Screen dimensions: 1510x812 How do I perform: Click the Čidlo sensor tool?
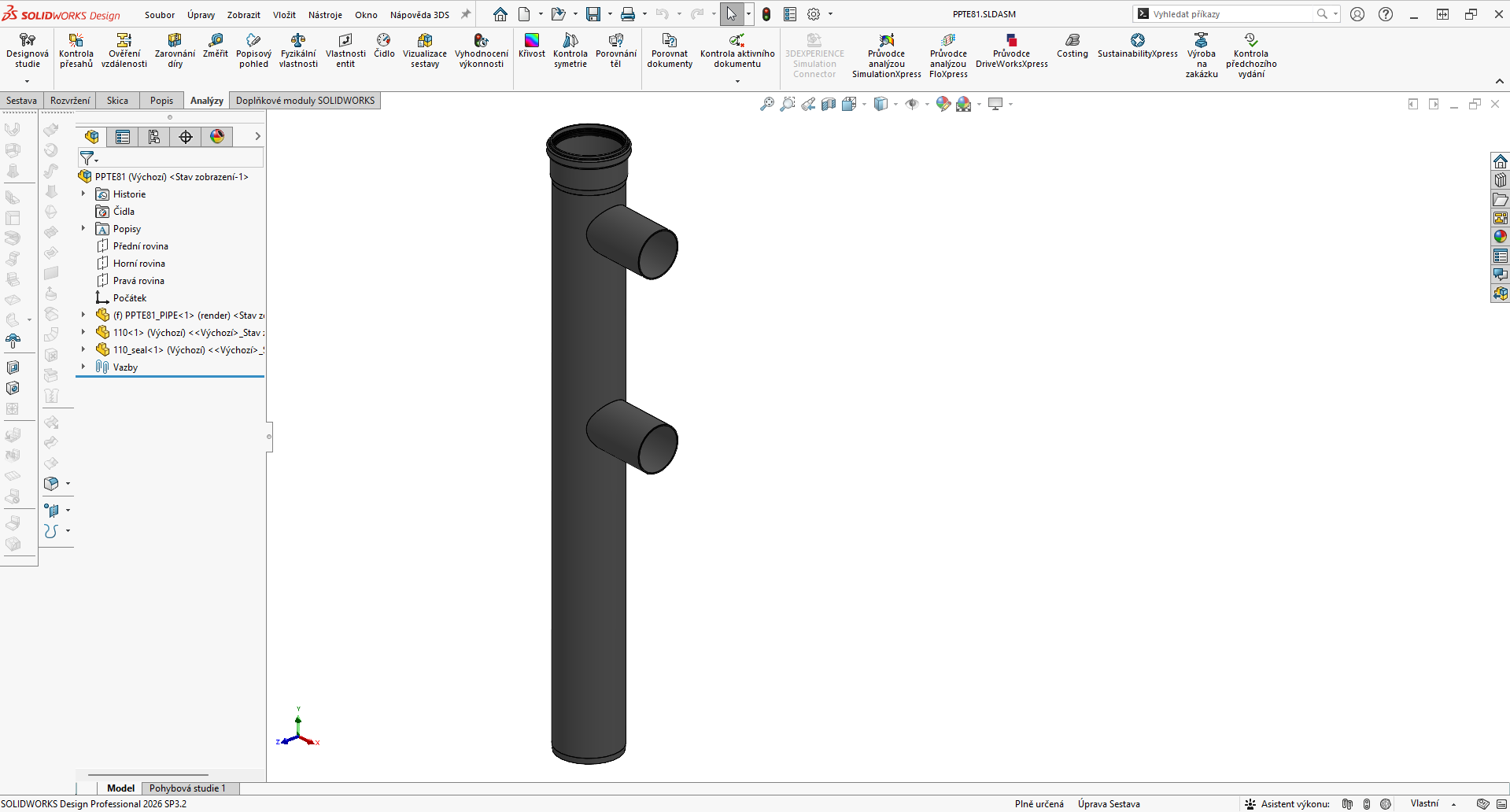coord(384,46)
